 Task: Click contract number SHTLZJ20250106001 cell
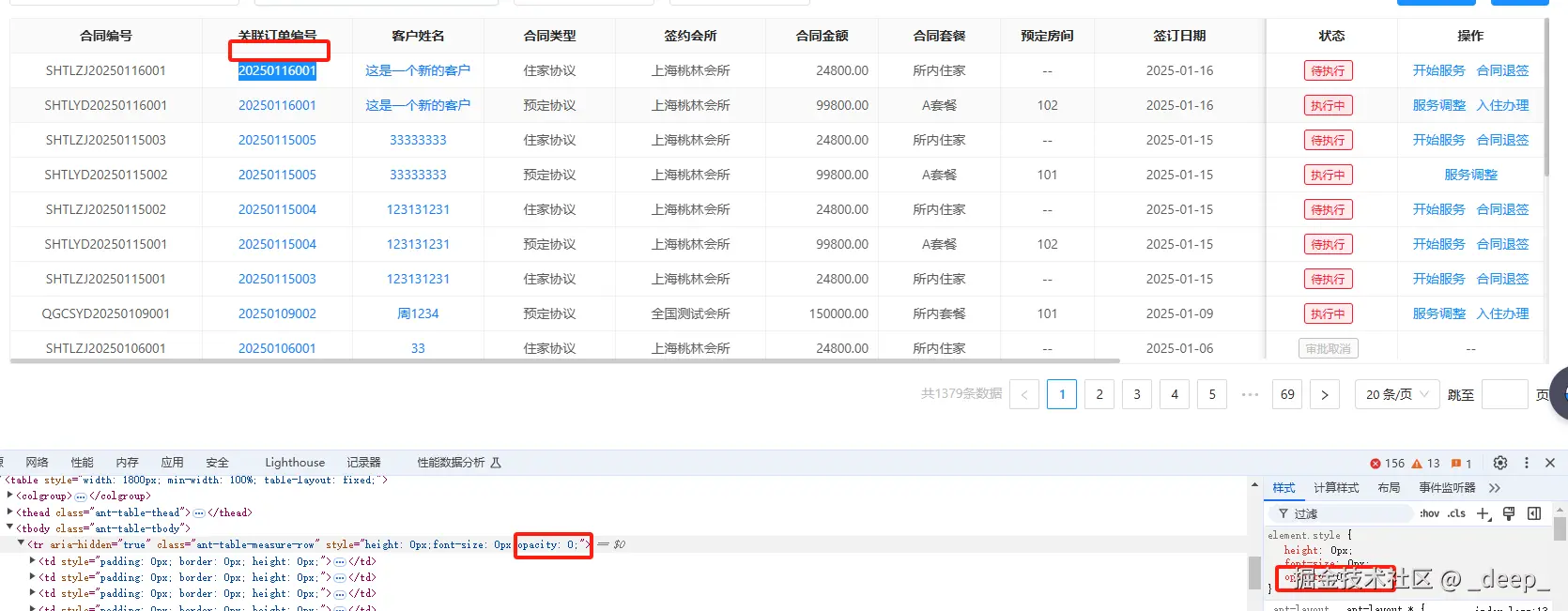(106, 348)
